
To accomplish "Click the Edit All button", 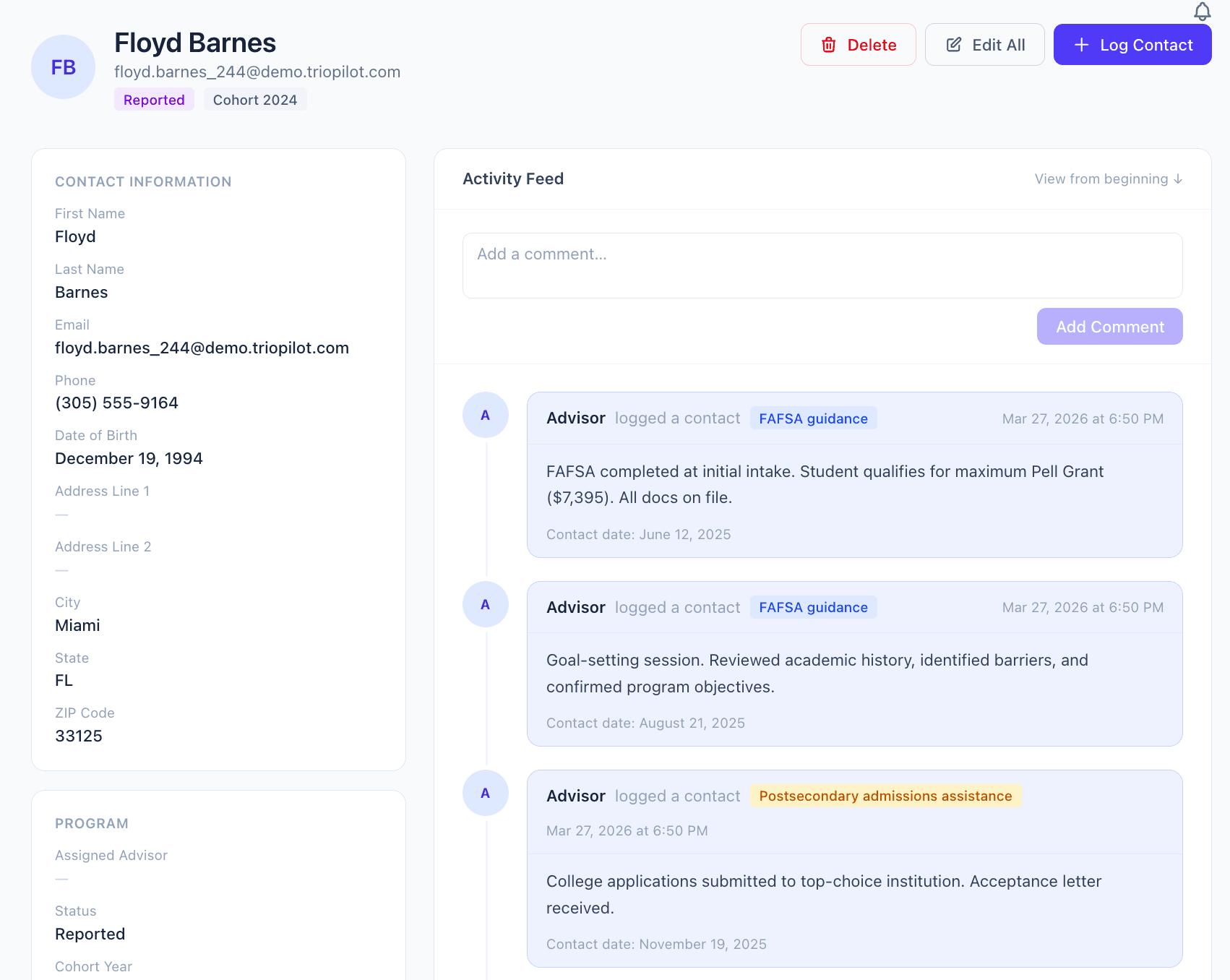I will point(984,45).
